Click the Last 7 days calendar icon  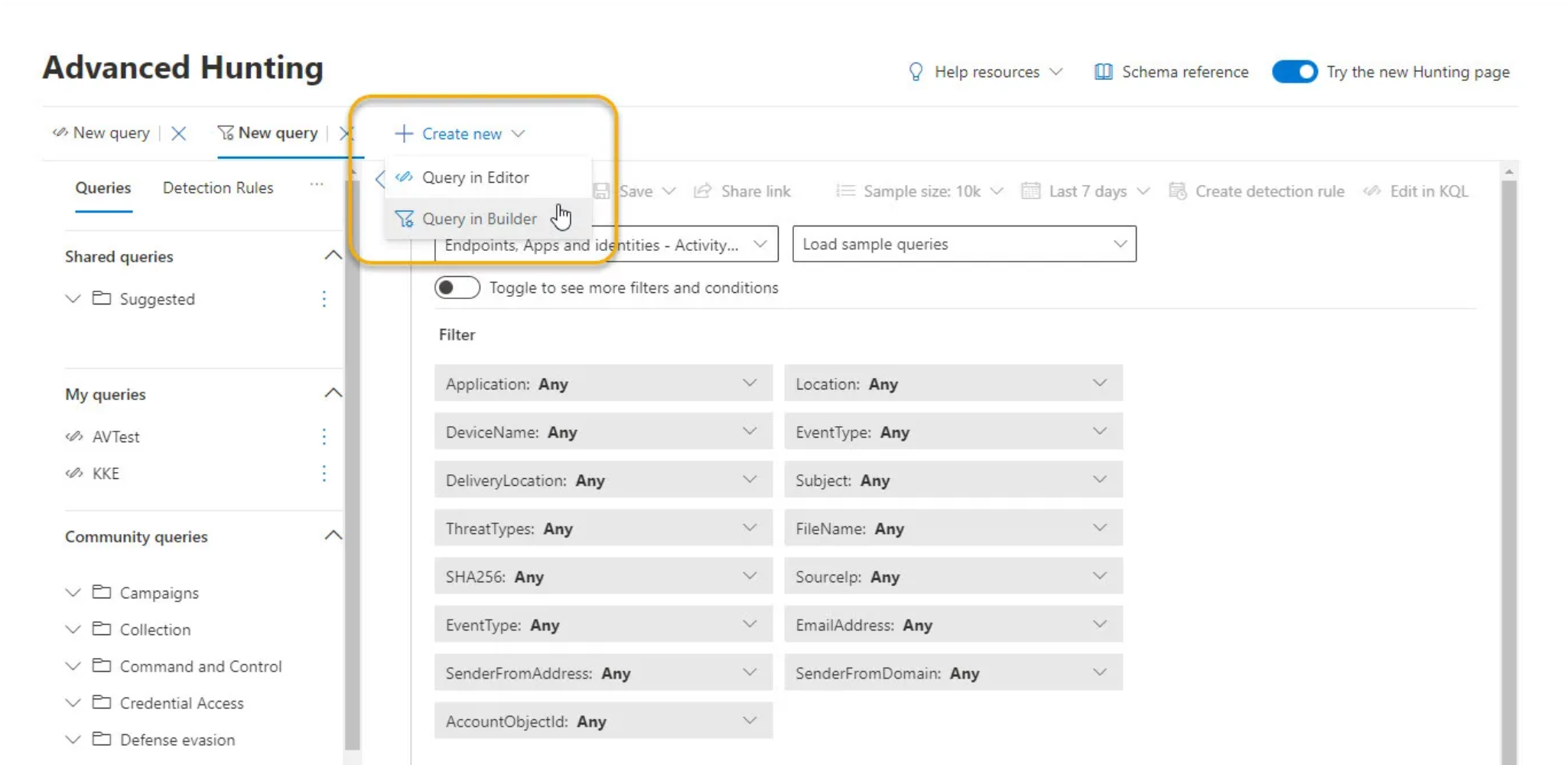(1031, 190)
